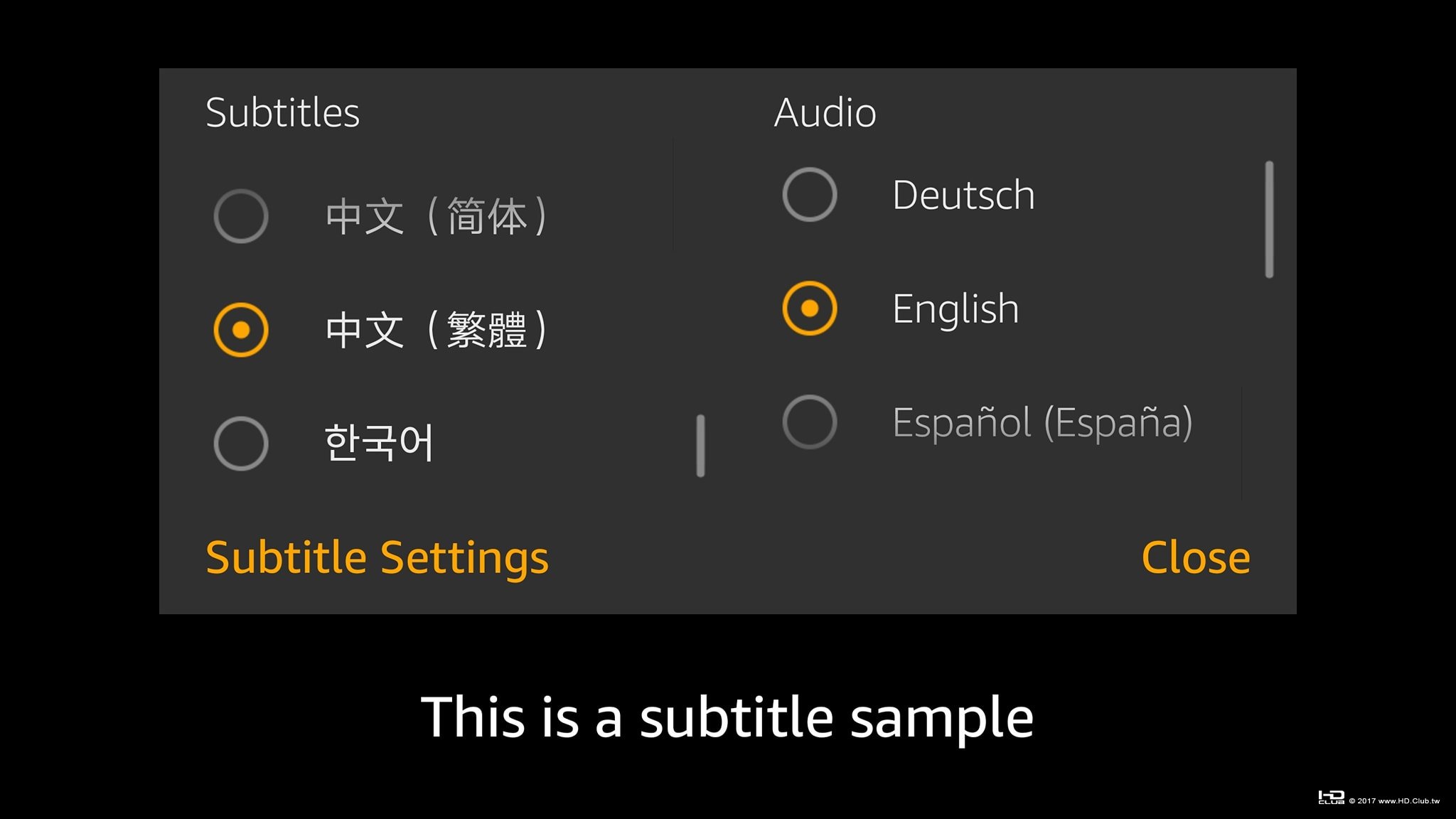Click the 한국어 text label
Image resolution: width=1456 pixels, height=819 pixels.
coord(378,442)
